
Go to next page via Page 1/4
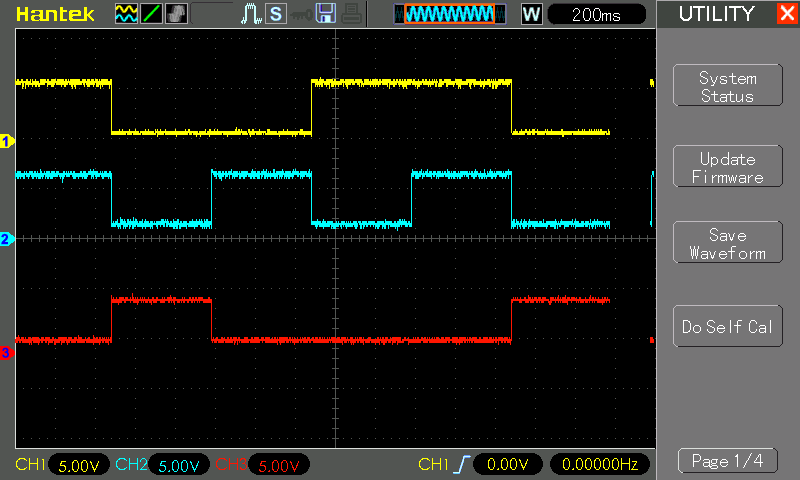[727, 461]
